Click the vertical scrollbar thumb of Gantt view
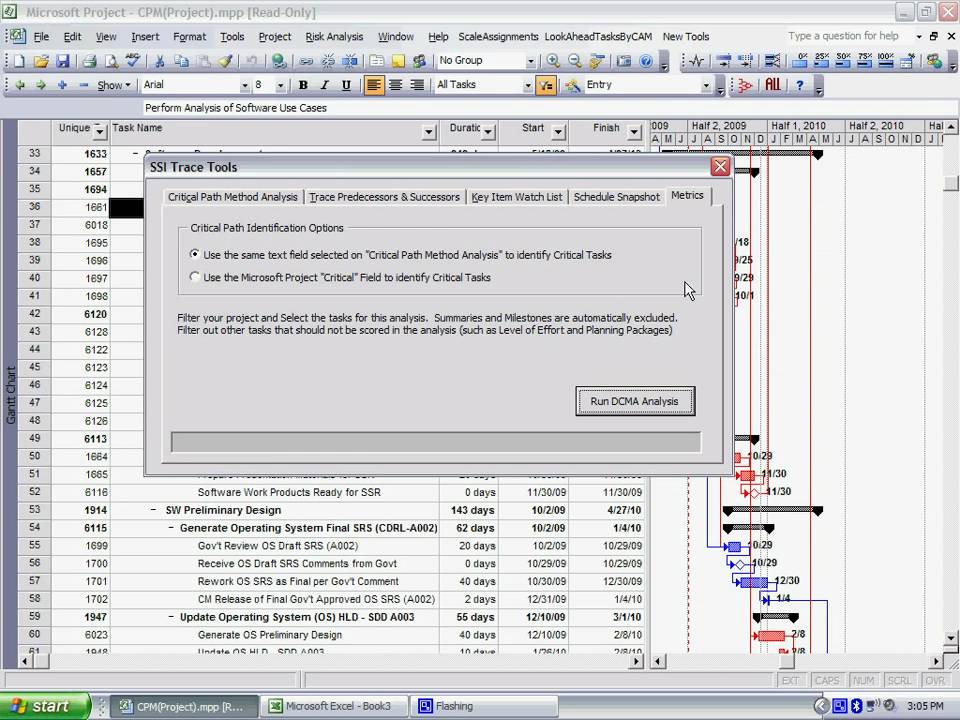This screenshot has width=960, height=720. click(x=951, y=182)
